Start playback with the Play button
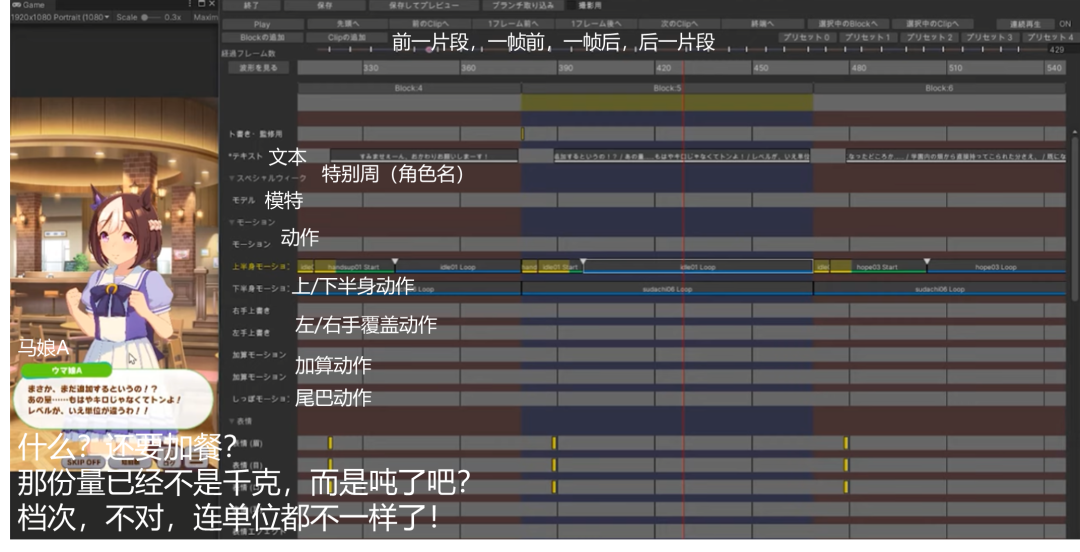The height and width of the screenshot is (552, 1080). [262, 24]
